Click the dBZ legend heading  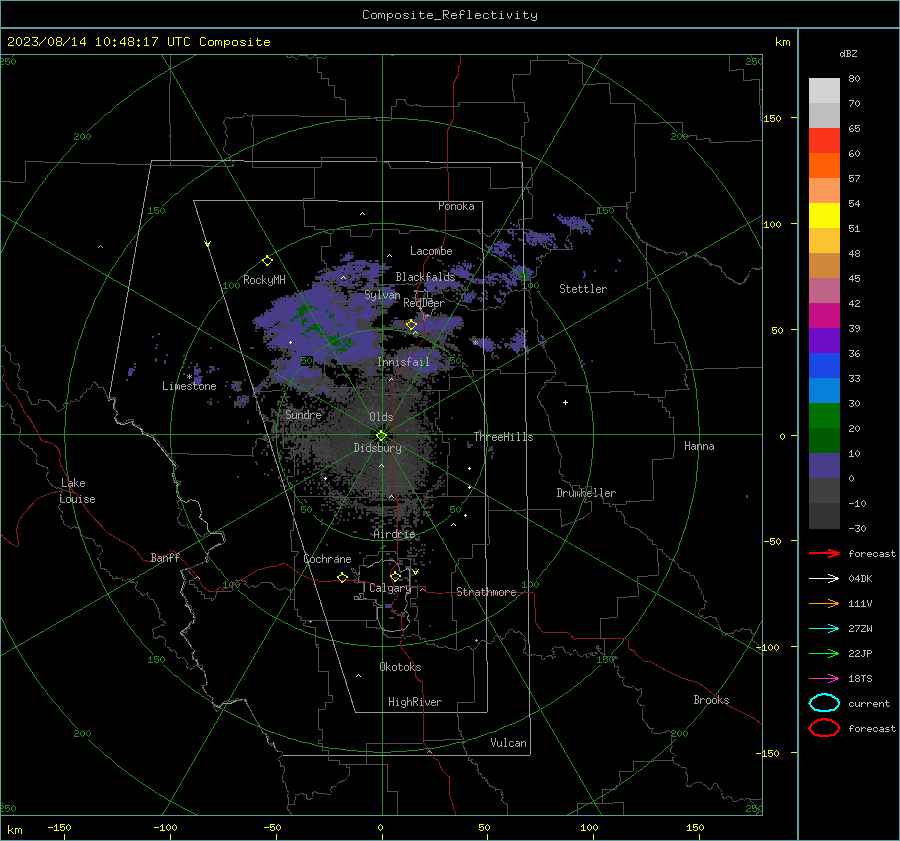(x=848, y=53)
